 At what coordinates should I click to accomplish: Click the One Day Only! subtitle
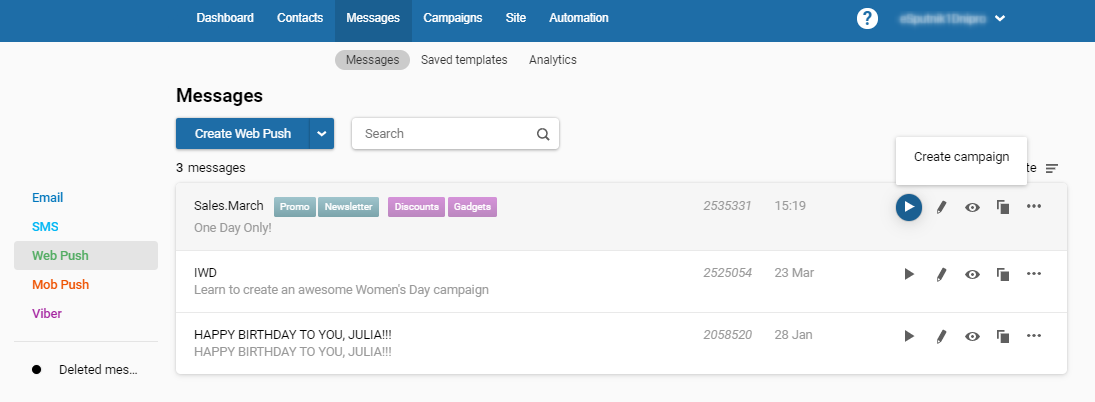[233, 228]
